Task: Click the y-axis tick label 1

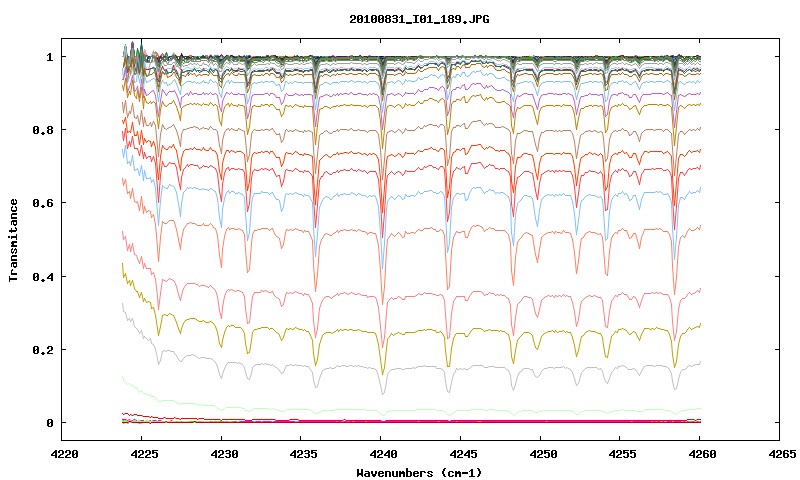Action: pyautogui.click(x=49, y=57)
